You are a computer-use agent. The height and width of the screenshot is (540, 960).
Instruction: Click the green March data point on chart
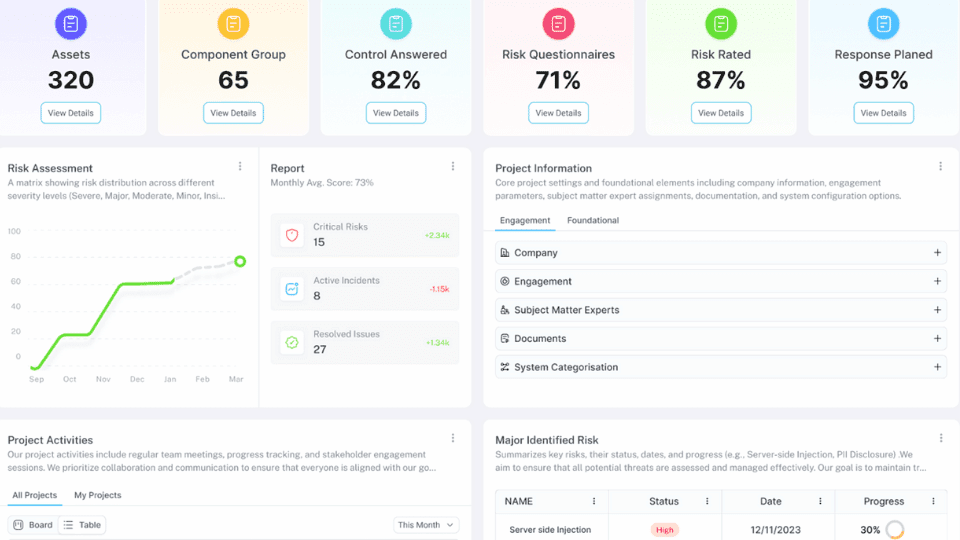240,261
